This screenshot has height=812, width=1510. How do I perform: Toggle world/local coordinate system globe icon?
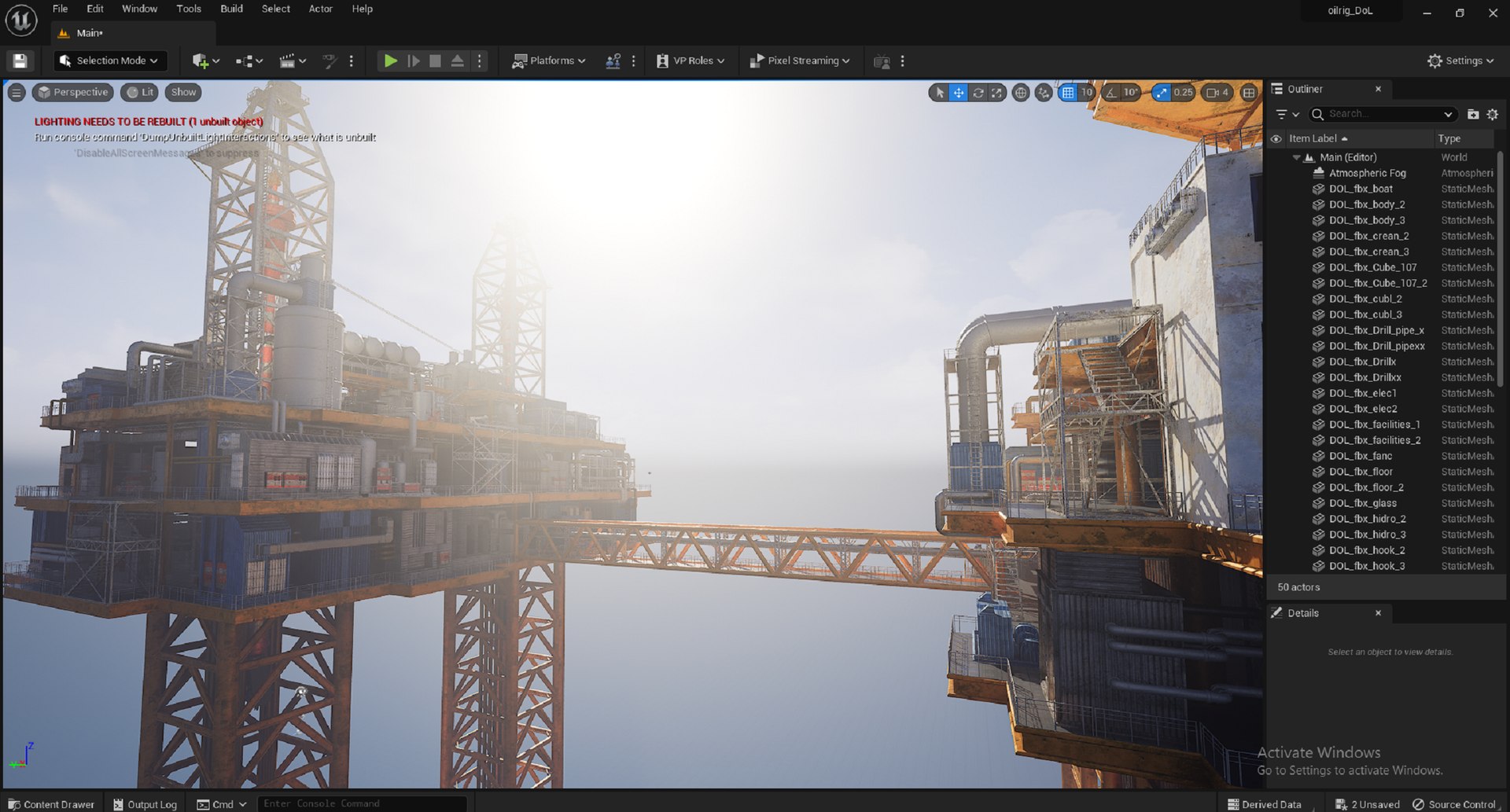pyautogui.click(x=1021, y=93)
